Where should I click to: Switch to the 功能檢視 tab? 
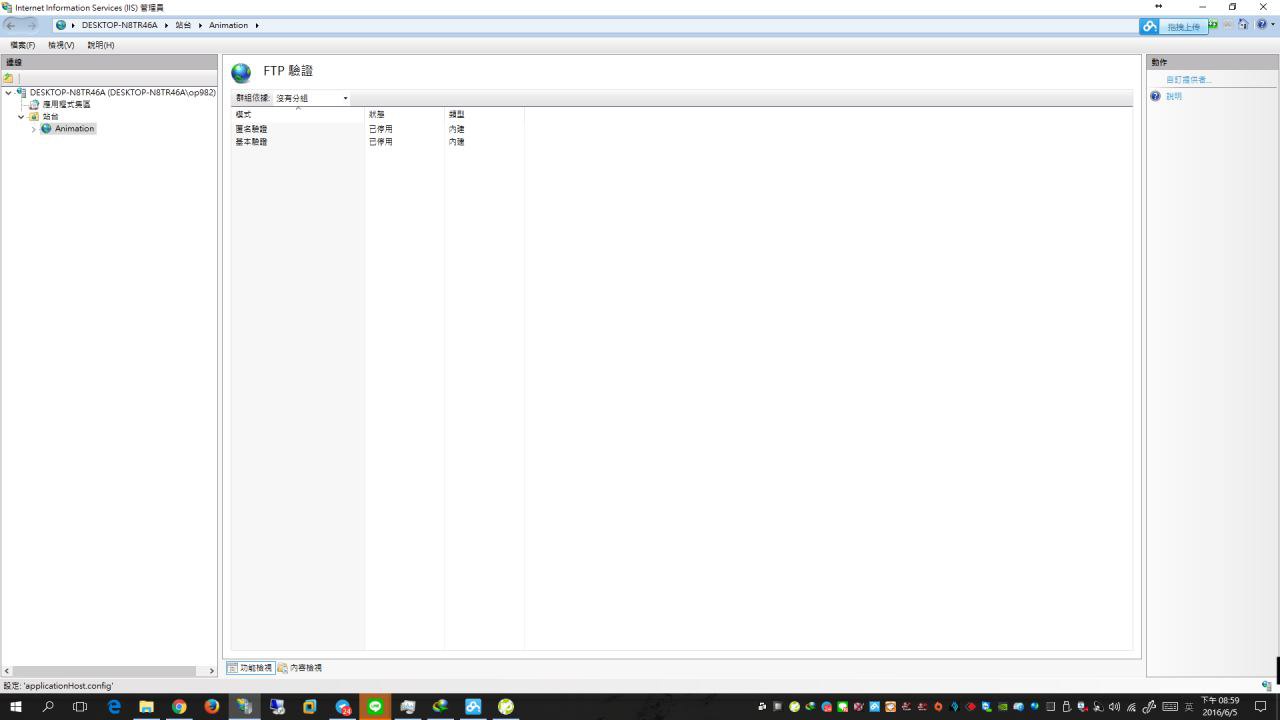[250, 668]
